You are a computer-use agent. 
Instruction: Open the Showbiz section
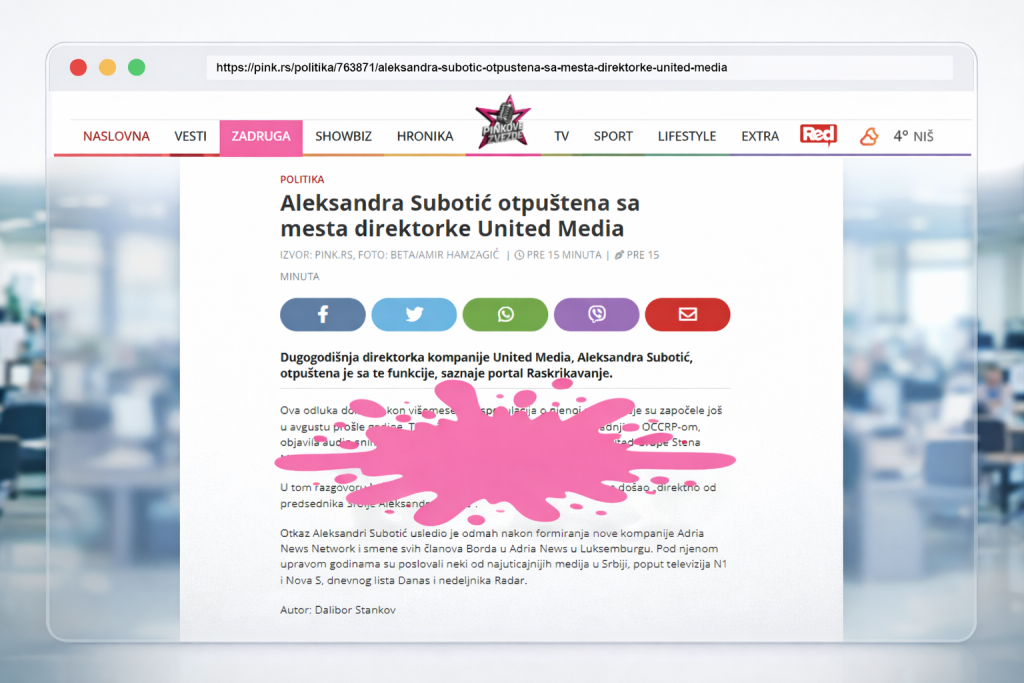[x=343, y=136]
